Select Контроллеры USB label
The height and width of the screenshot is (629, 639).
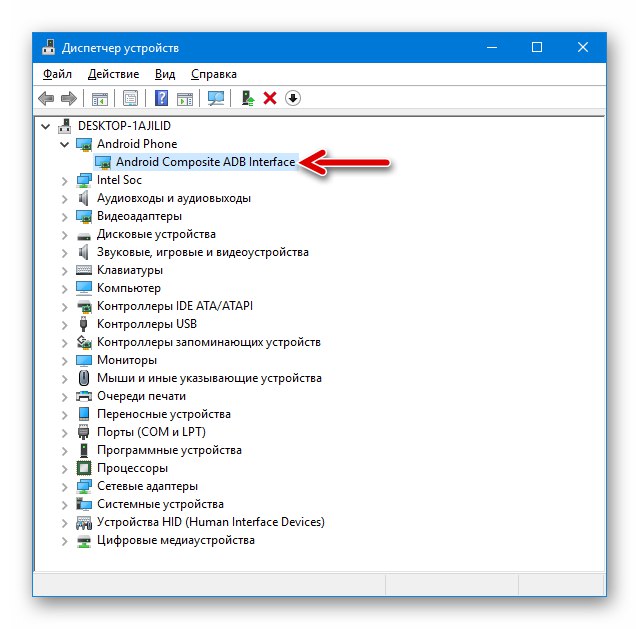coord(147,324)
